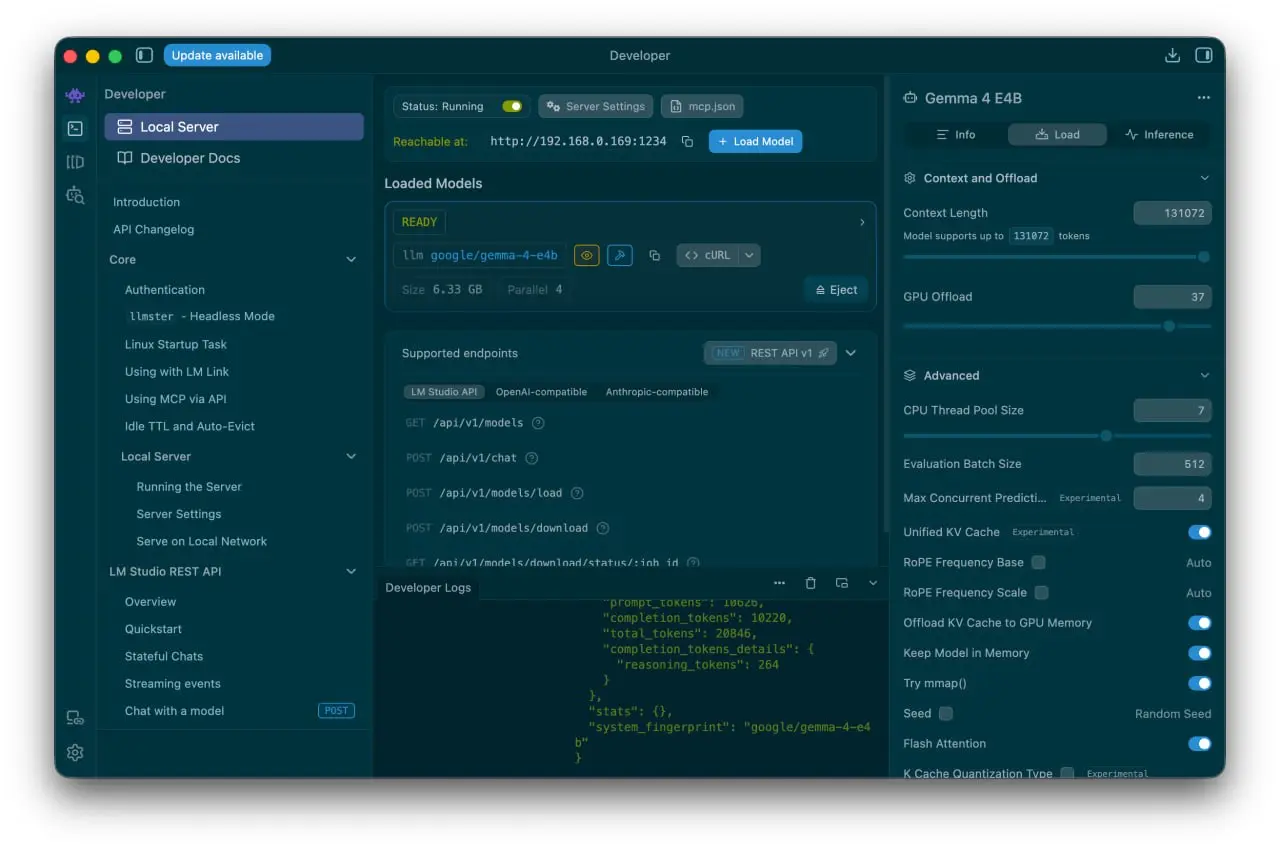The width and height of the screenshot is (1280, 850).
Task: Toggle the left sidebar panel icon
Action: tap(144, 56)
